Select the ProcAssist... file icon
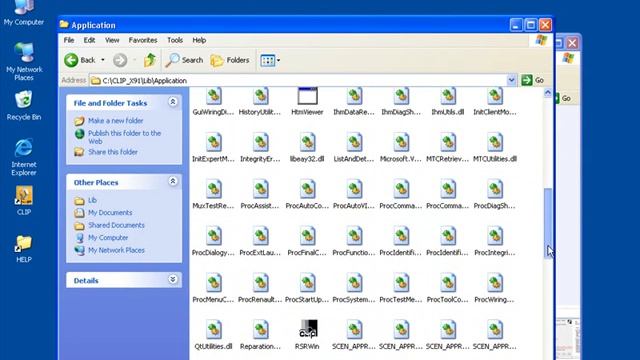Viewport: 640px width, 360px height. tap(260, 189)
